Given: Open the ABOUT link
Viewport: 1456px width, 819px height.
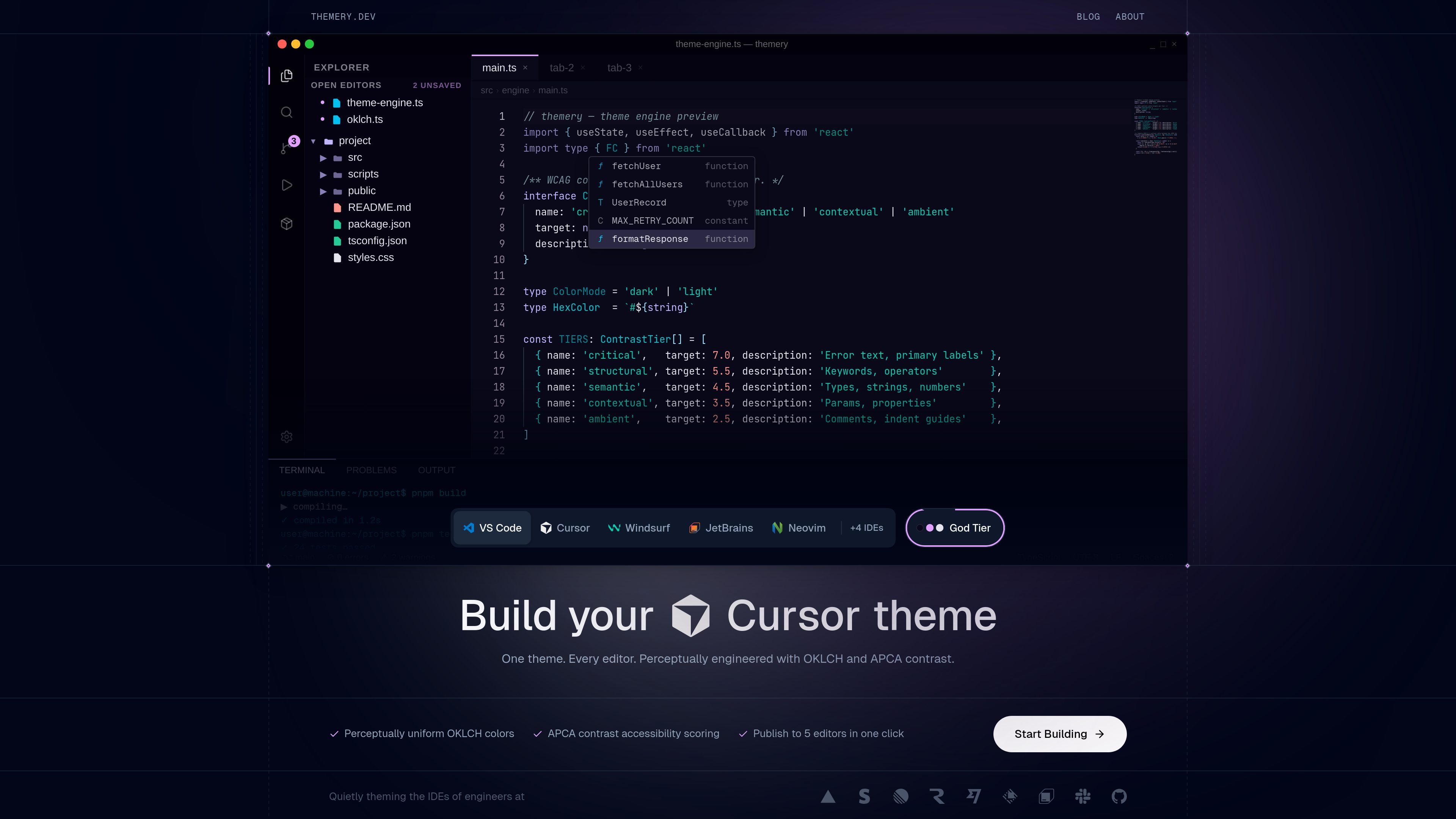Looking at the screenshot, I should pyautogui.click(x=1129, y=17).
